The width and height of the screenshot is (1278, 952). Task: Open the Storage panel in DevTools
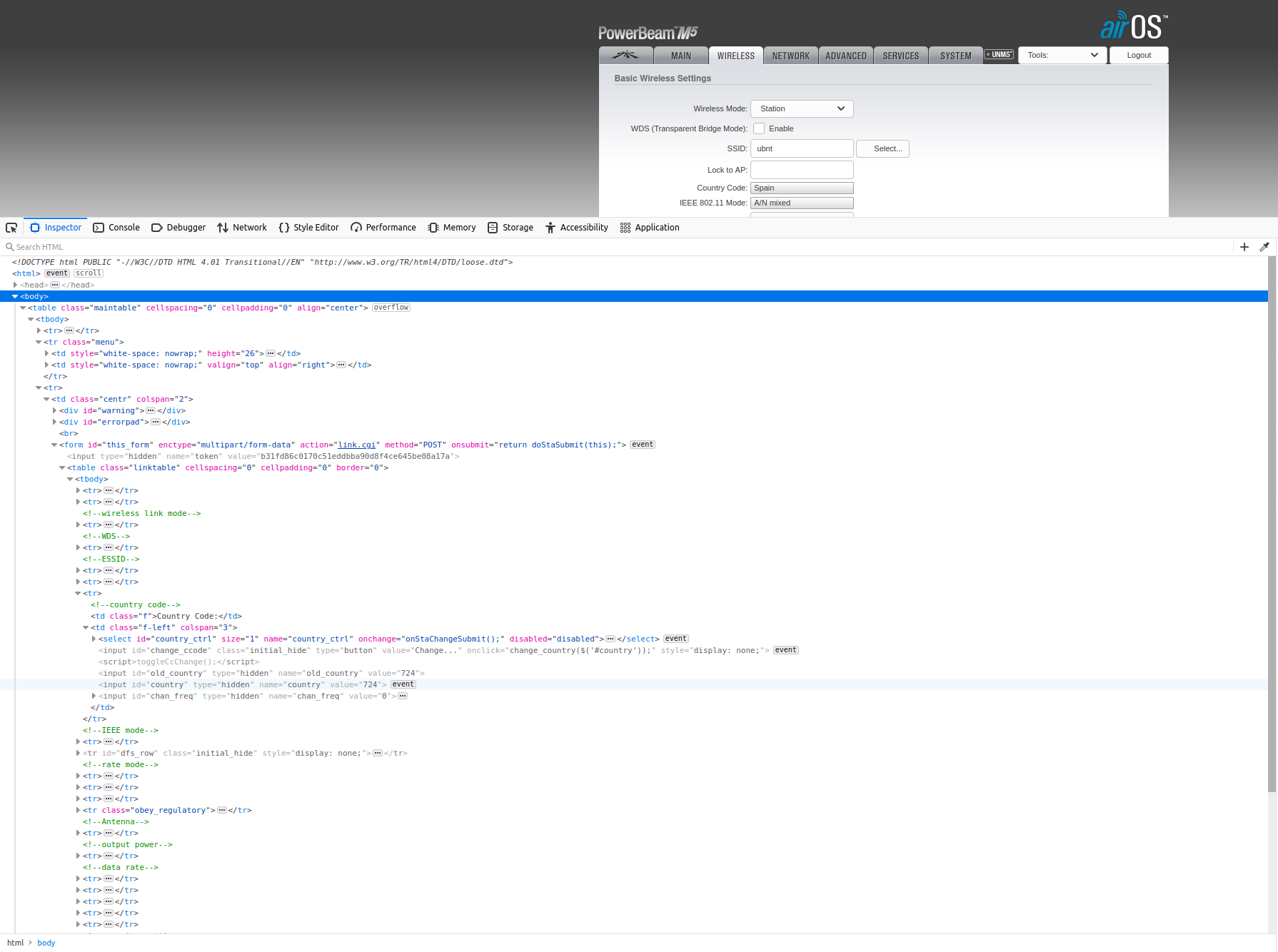[x=510, y=227]
